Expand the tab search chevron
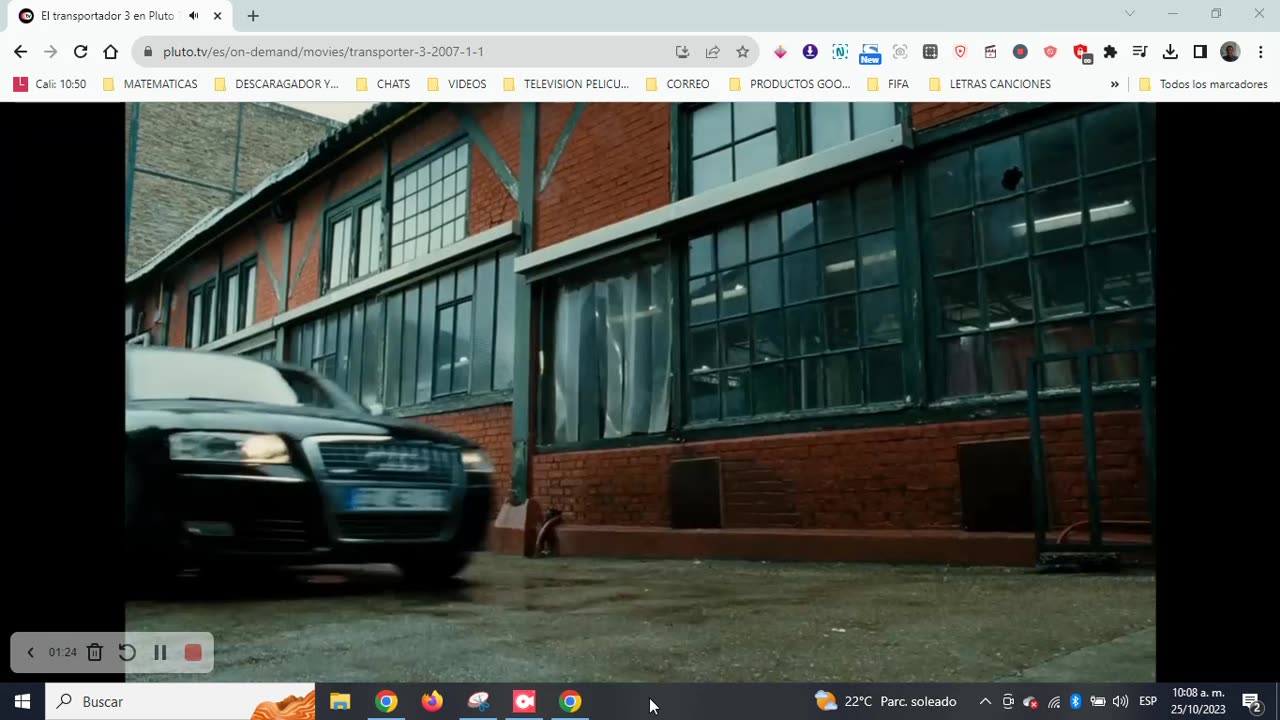1280x720 pixels. 1130,14
